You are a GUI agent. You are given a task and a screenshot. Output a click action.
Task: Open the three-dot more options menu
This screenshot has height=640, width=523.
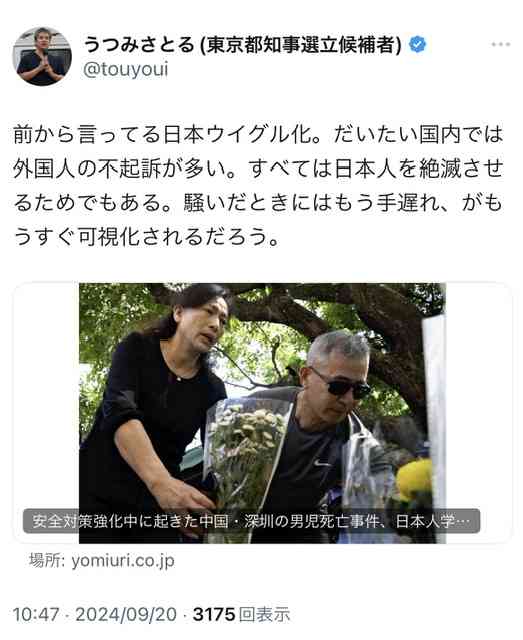pyautogui.click(x=500, y=44)
